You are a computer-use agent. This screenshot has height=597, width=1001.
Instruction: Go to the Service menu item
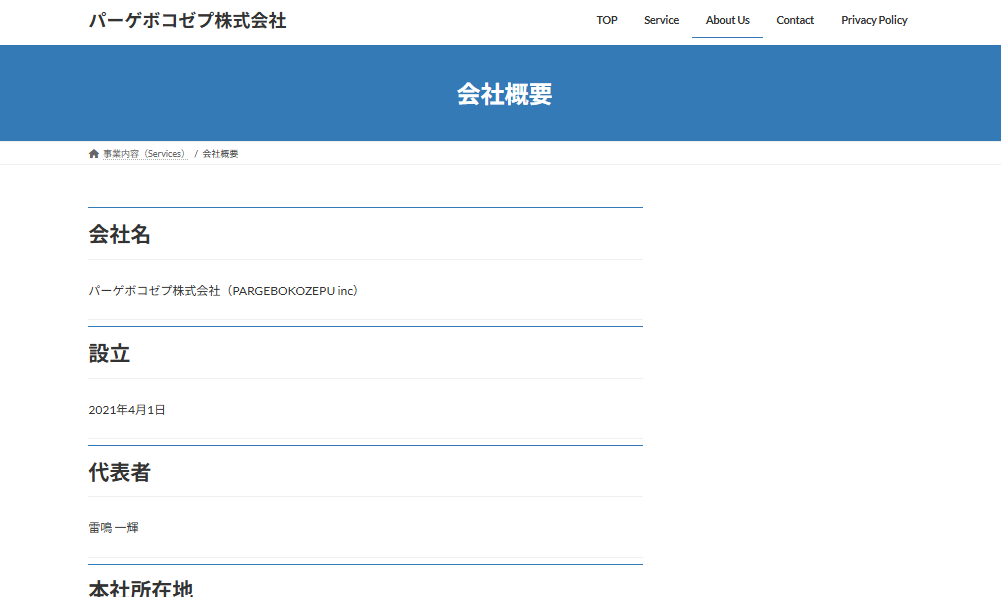tap(661, 20)
